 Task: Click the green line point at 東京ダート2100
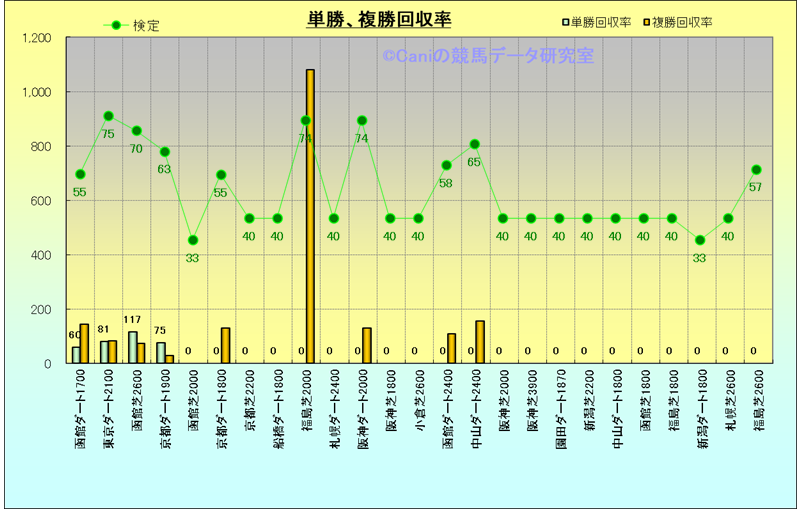(108, 117)
